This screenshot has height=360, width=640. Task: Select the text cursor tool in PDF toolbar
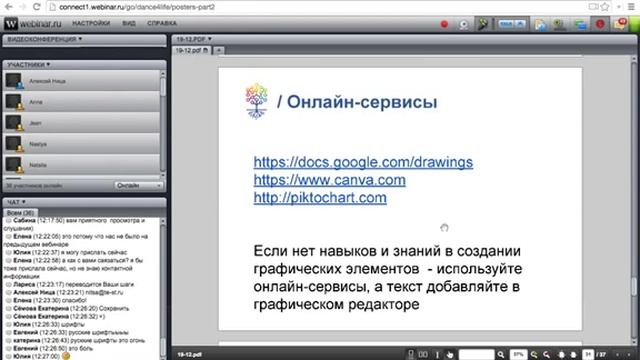(x=437, y=355)
